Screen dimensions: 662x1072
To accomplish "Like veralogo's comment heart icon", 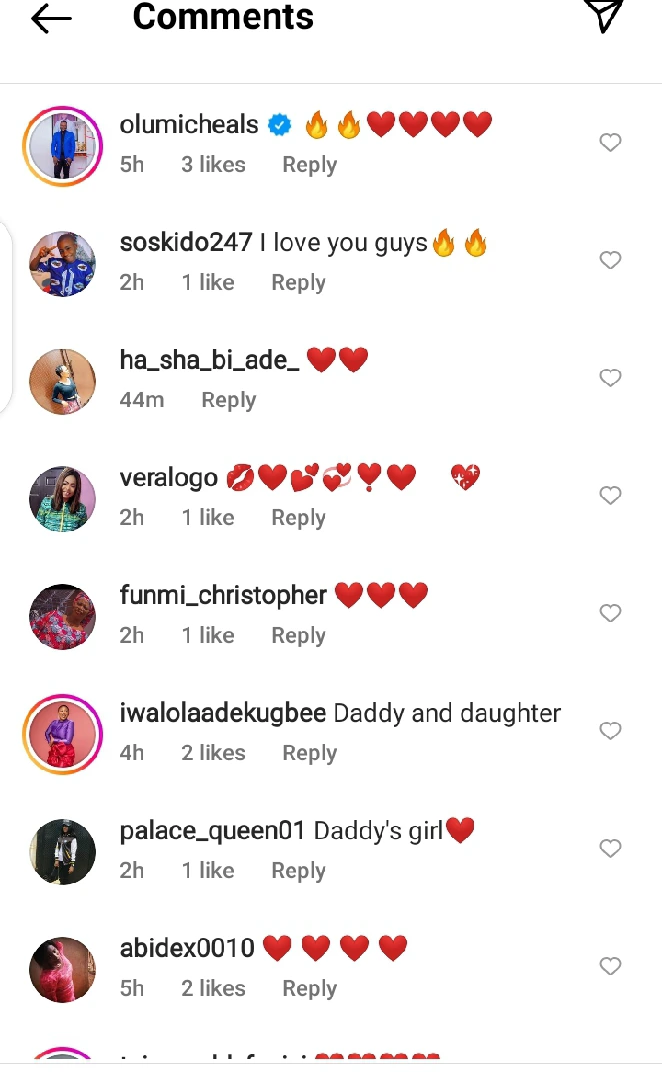I will click(x=610, y=495).
